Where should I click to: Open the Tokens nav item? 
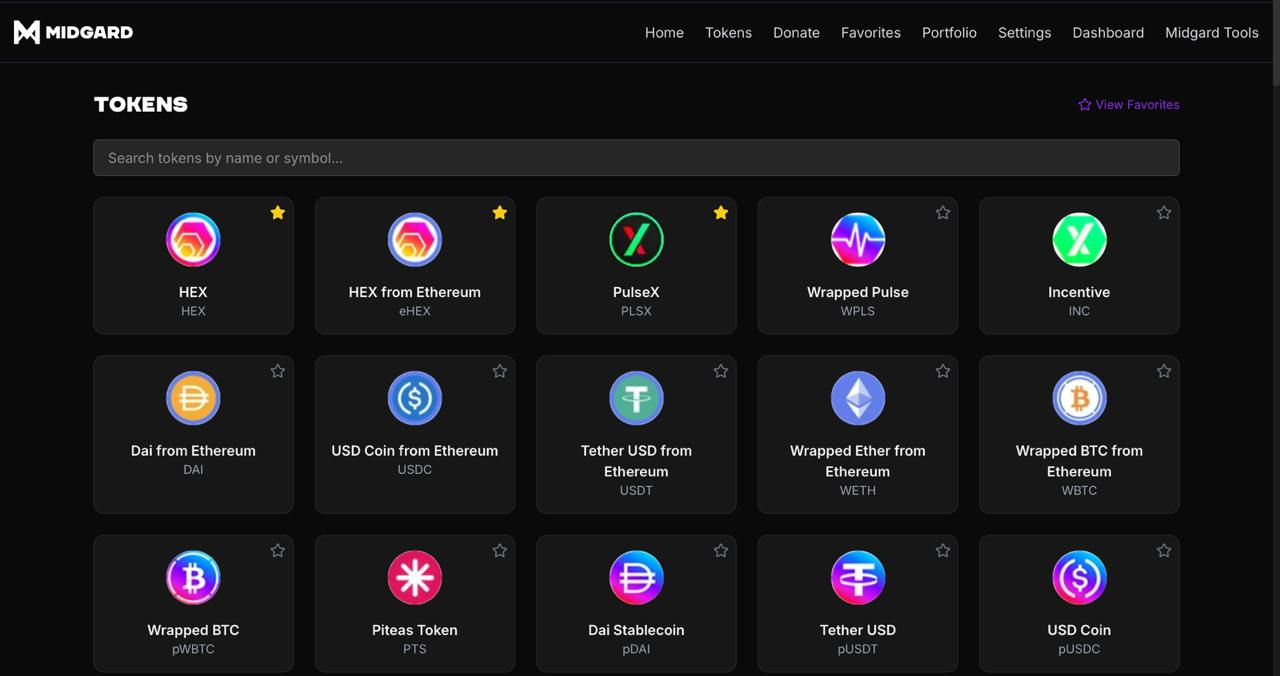click(728, 33)
